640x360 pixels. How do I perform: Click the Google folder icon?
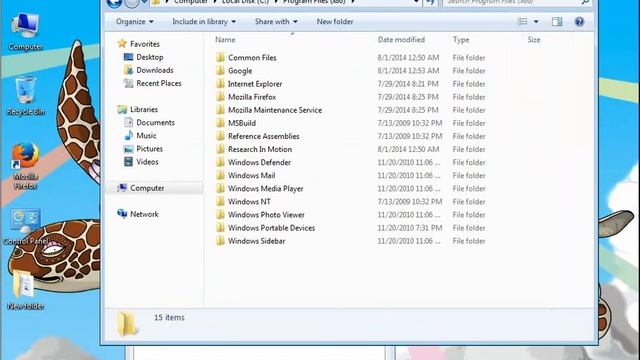[x=220, y=70]
